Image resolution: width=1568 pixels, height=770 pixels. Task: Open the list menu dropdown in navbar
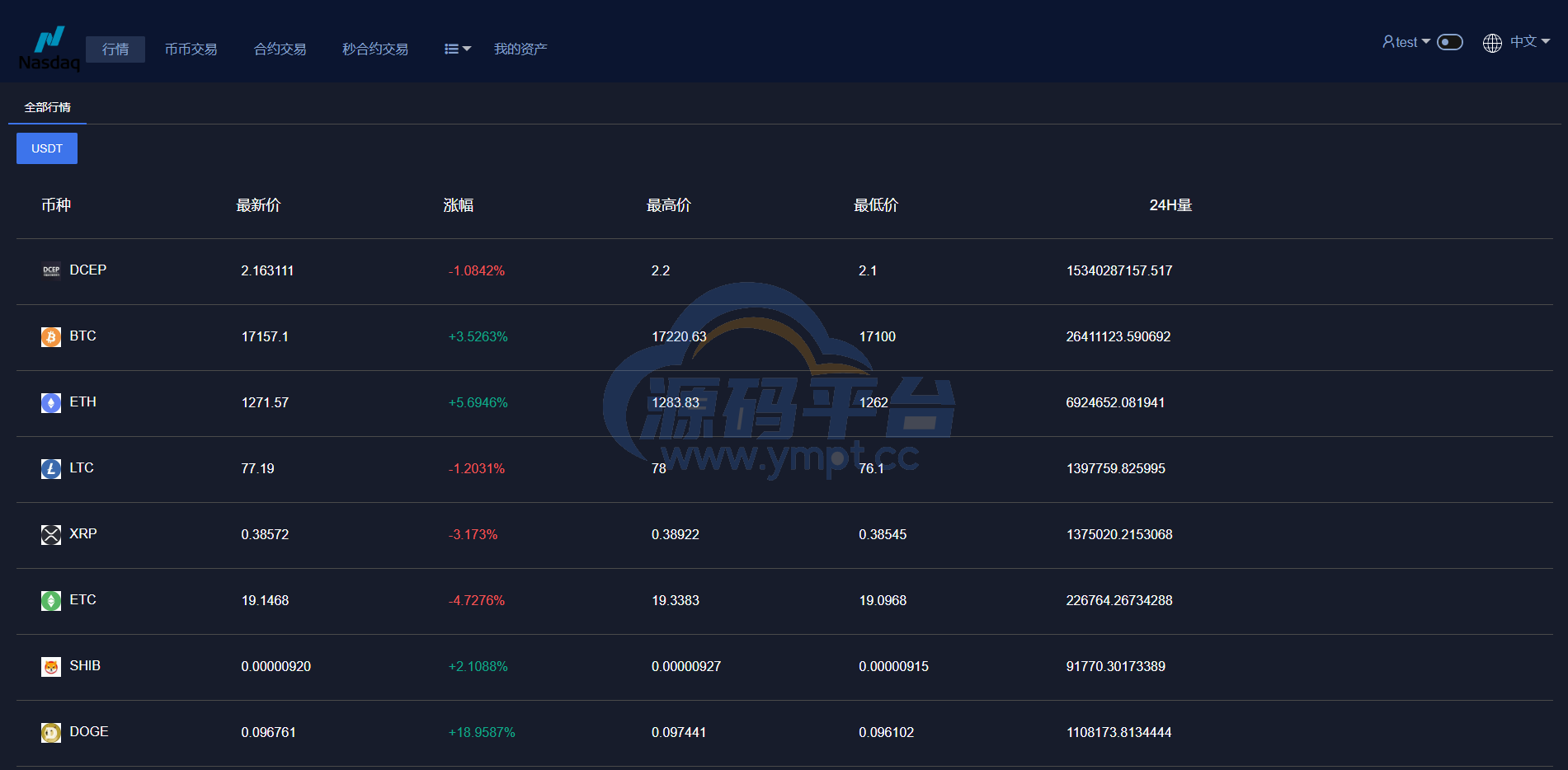click(457, 49)
